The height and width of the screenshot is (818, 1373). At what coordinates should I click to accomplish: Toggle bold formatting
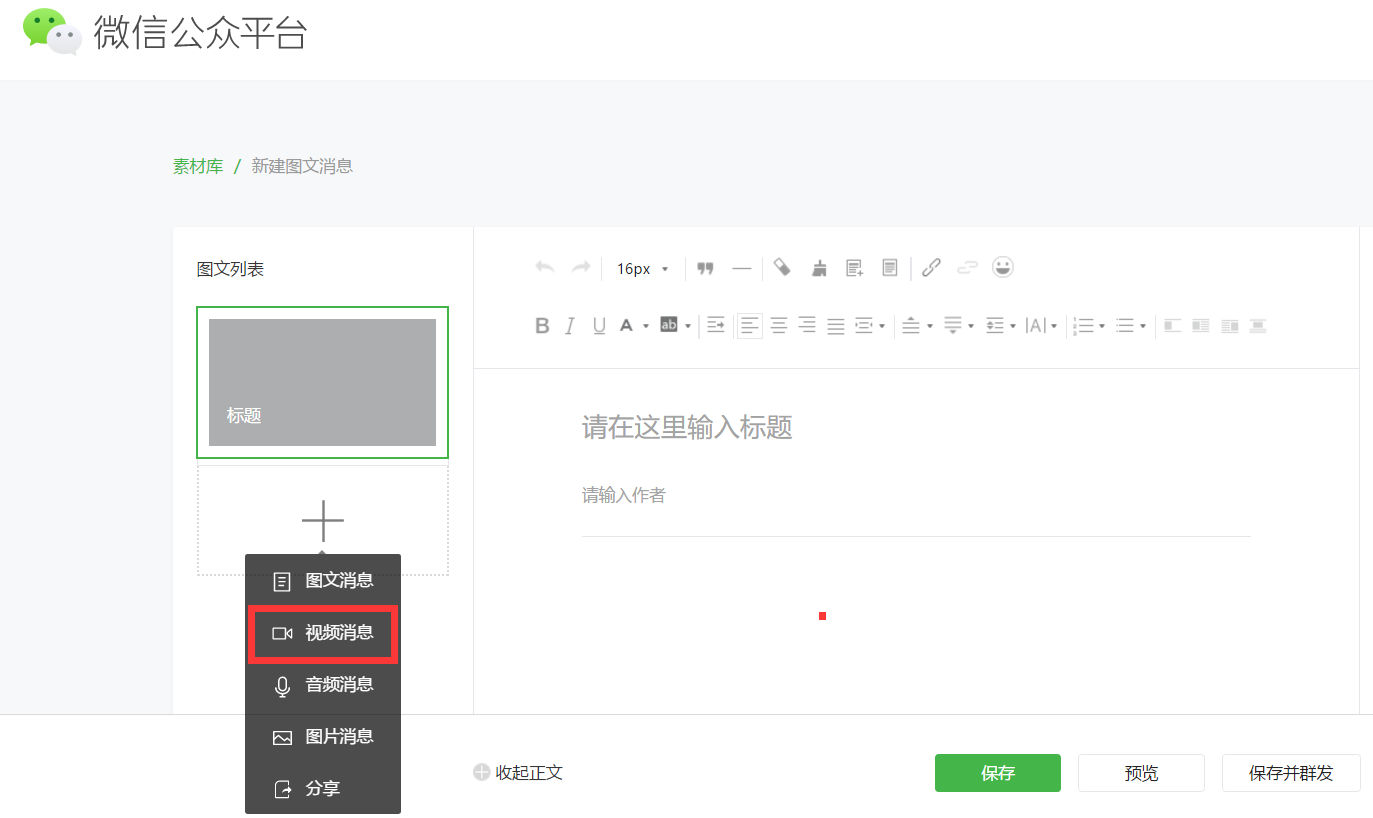coord(542,325)
